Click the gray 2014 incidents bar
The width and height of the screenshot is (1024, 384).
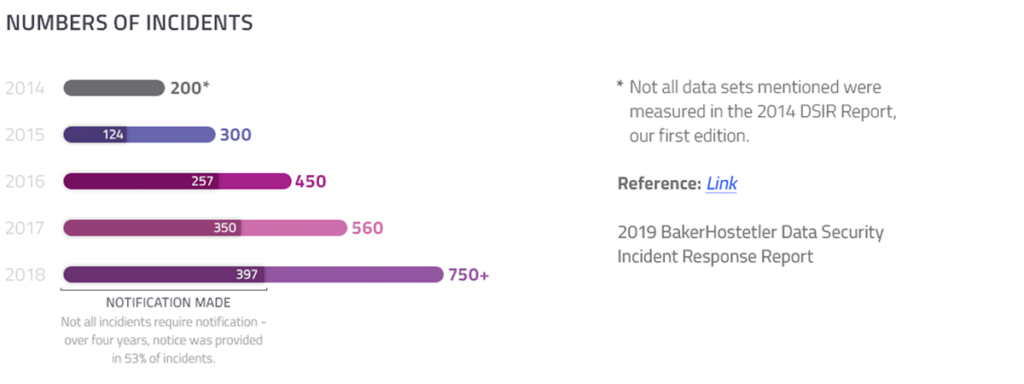(x=114, y=88)
